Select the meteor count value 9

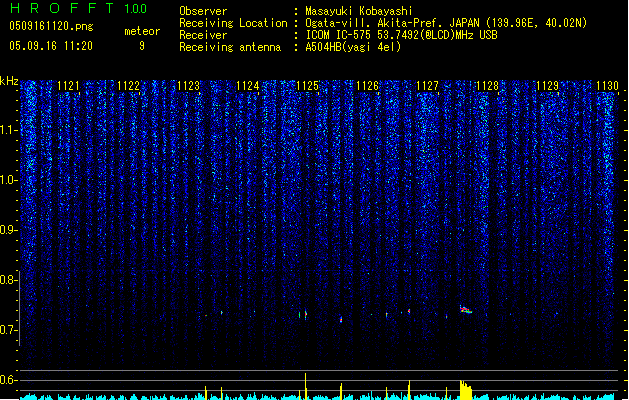[x=142, y=46]
